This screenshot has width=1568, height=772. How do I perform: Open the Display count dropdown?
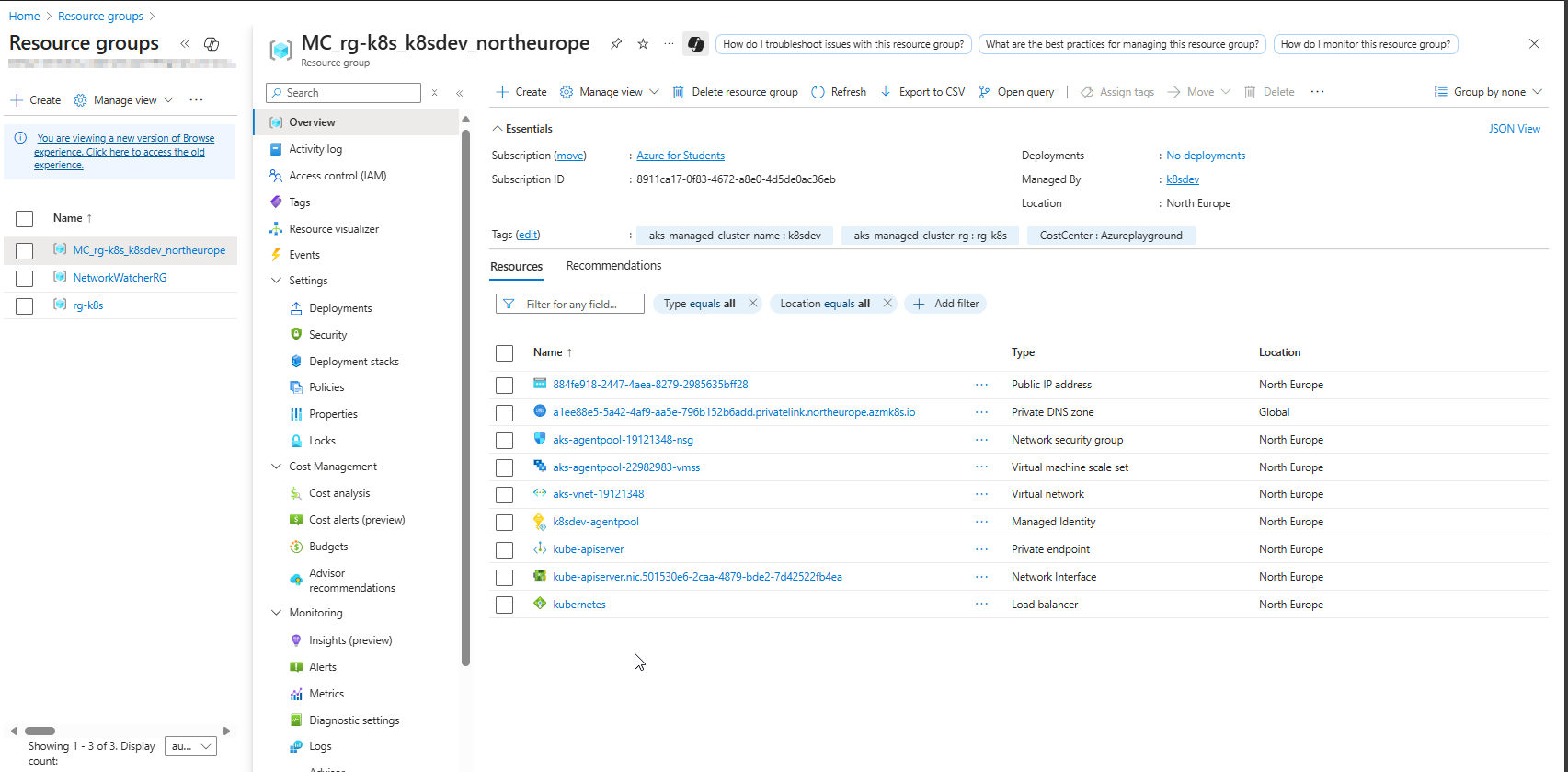pos(190,746)
